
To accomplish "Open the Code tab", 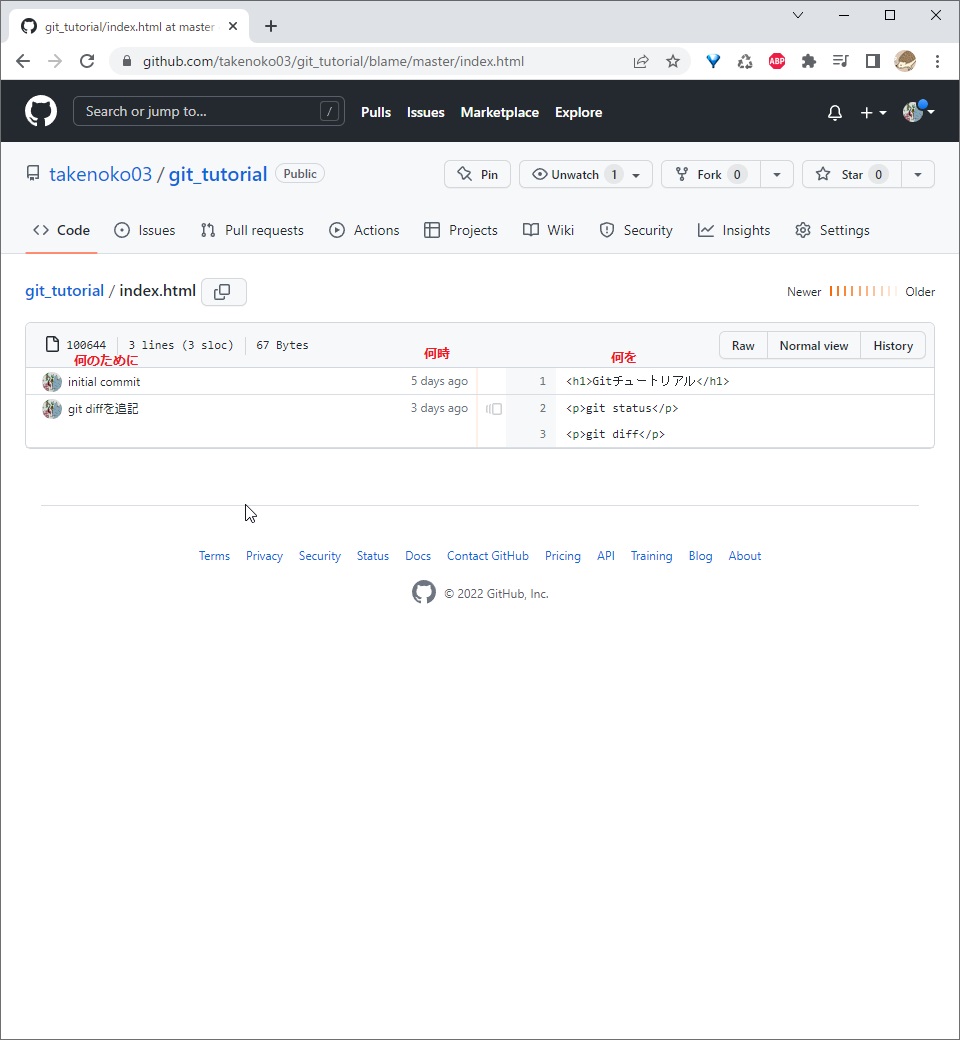I will (62, 230).
